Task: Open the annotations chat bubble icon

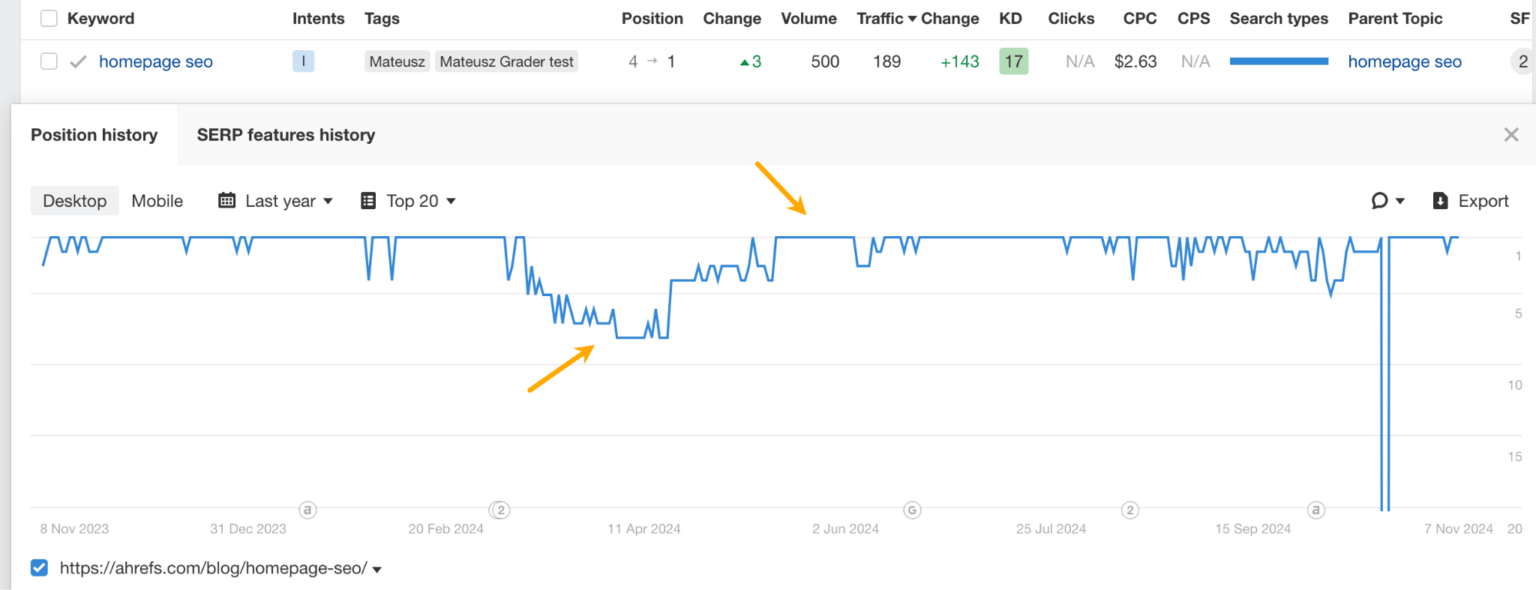Action: [1381, 200]
